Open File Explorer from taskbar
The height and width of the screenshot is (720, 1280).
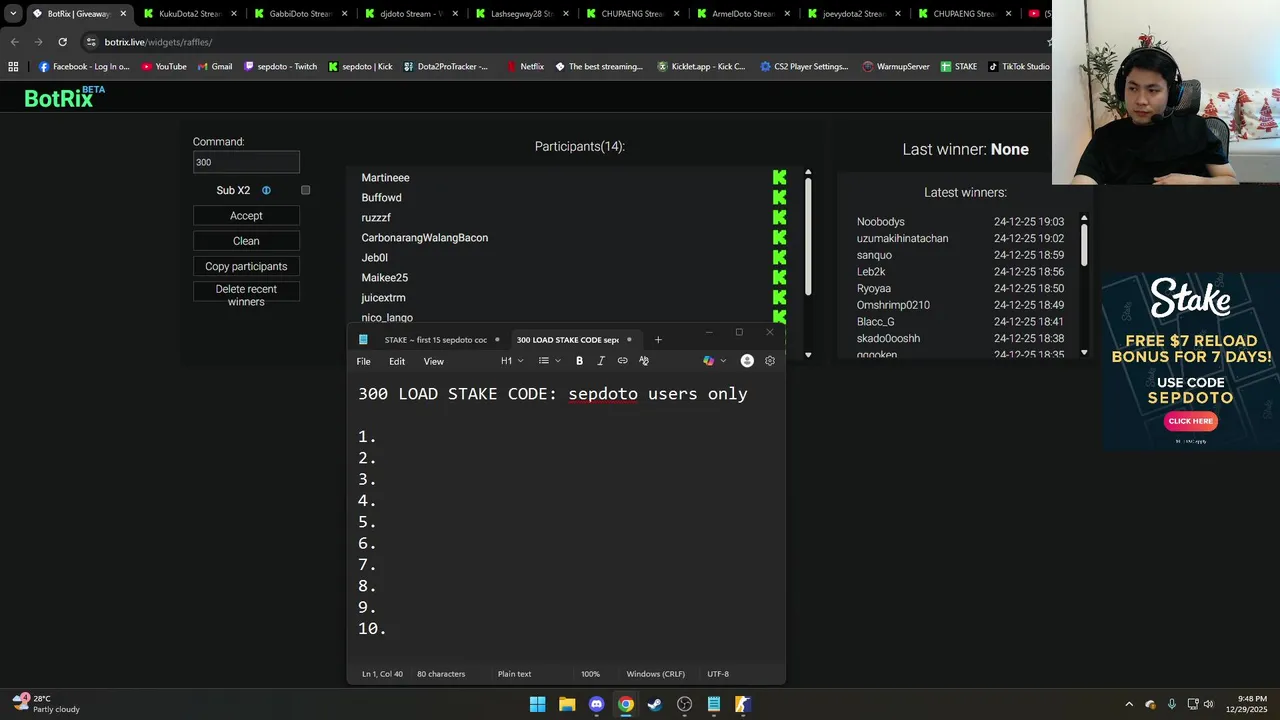(567, 704)
